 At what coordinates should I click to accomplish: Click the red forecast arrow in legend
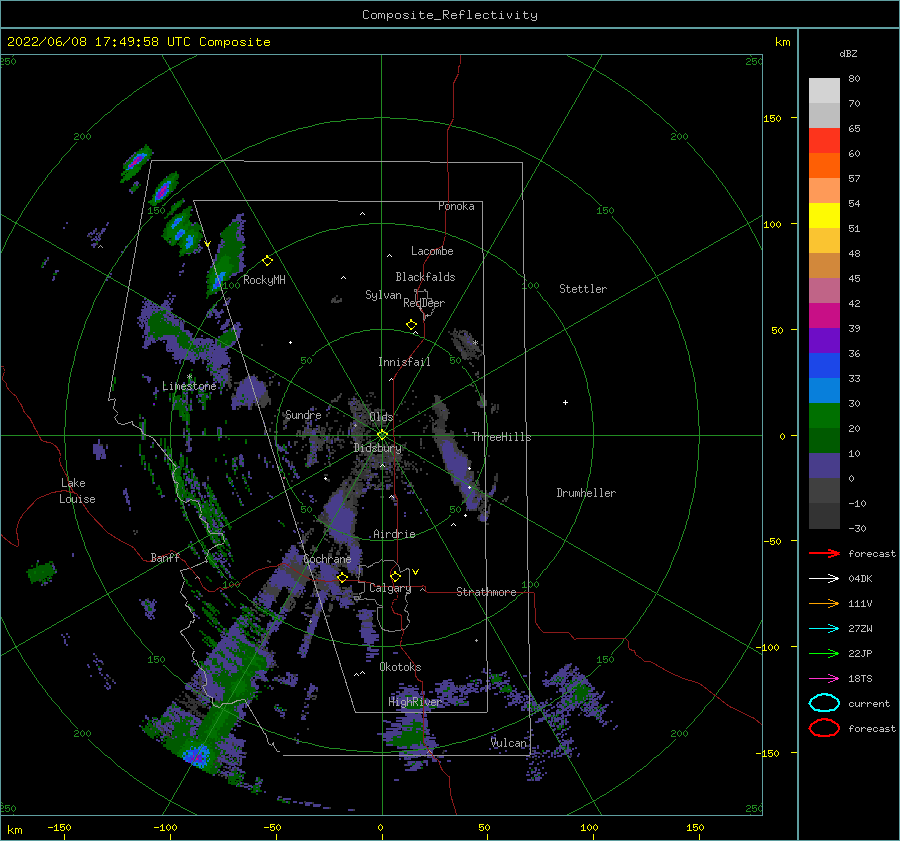(824, 553)
